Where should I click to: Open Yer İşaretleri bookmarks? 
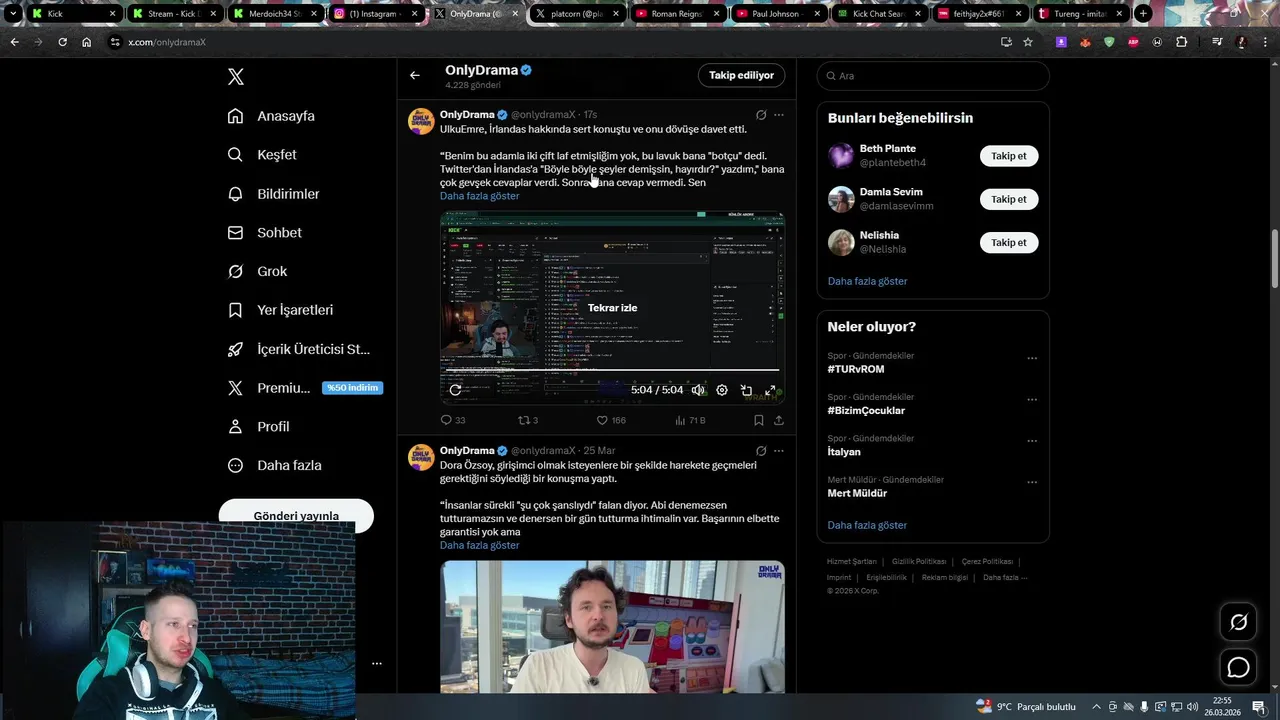(280, 310)
